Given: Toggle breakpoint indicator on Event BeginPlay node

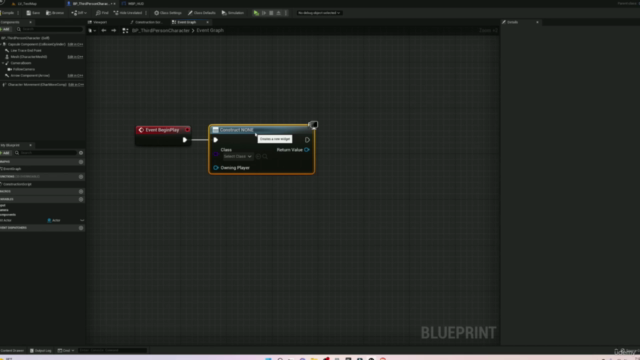Looking at the screenshot, I should coord(187,130).
